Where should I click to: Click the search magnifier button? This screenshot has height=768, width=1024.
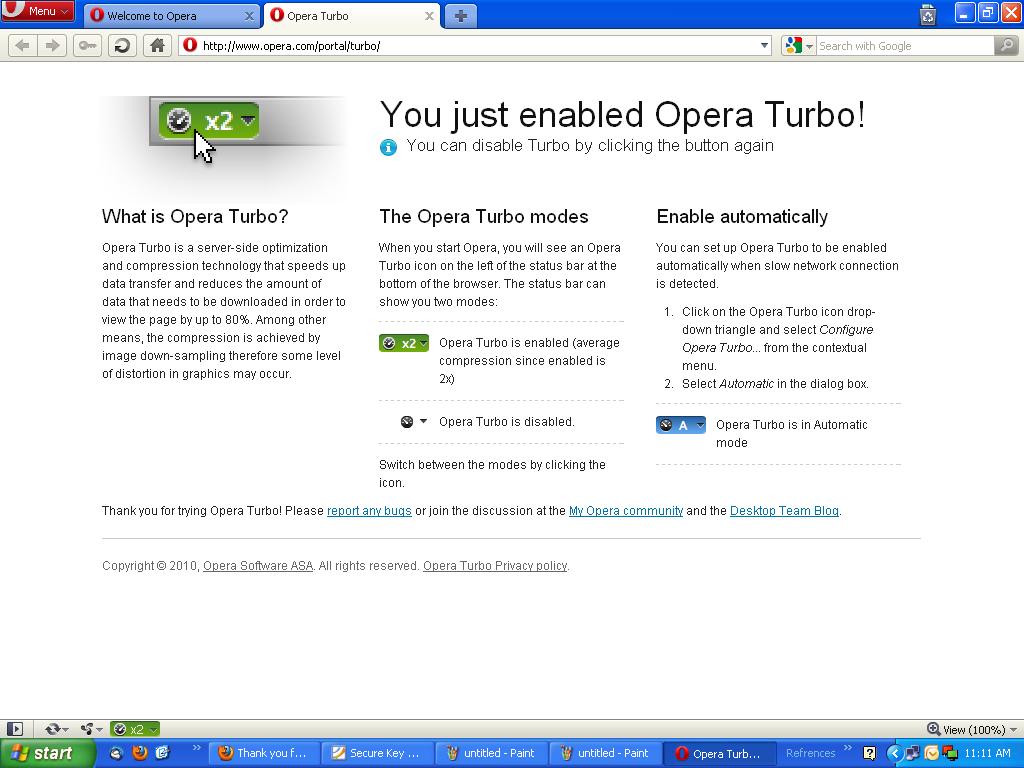pos(1006,46)
